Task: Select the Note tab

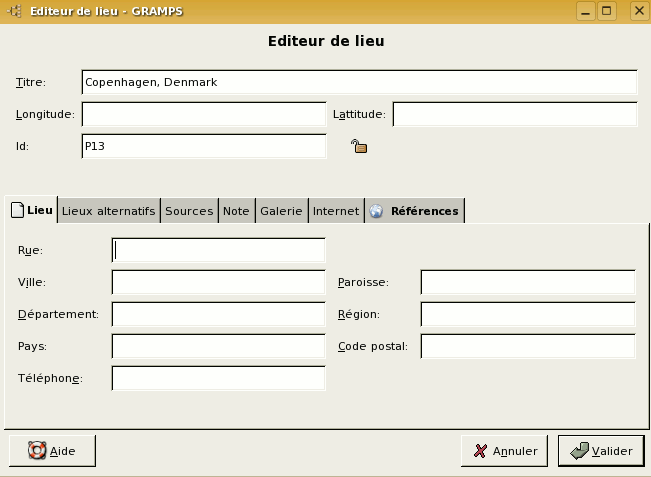Action: click(236, 211)
